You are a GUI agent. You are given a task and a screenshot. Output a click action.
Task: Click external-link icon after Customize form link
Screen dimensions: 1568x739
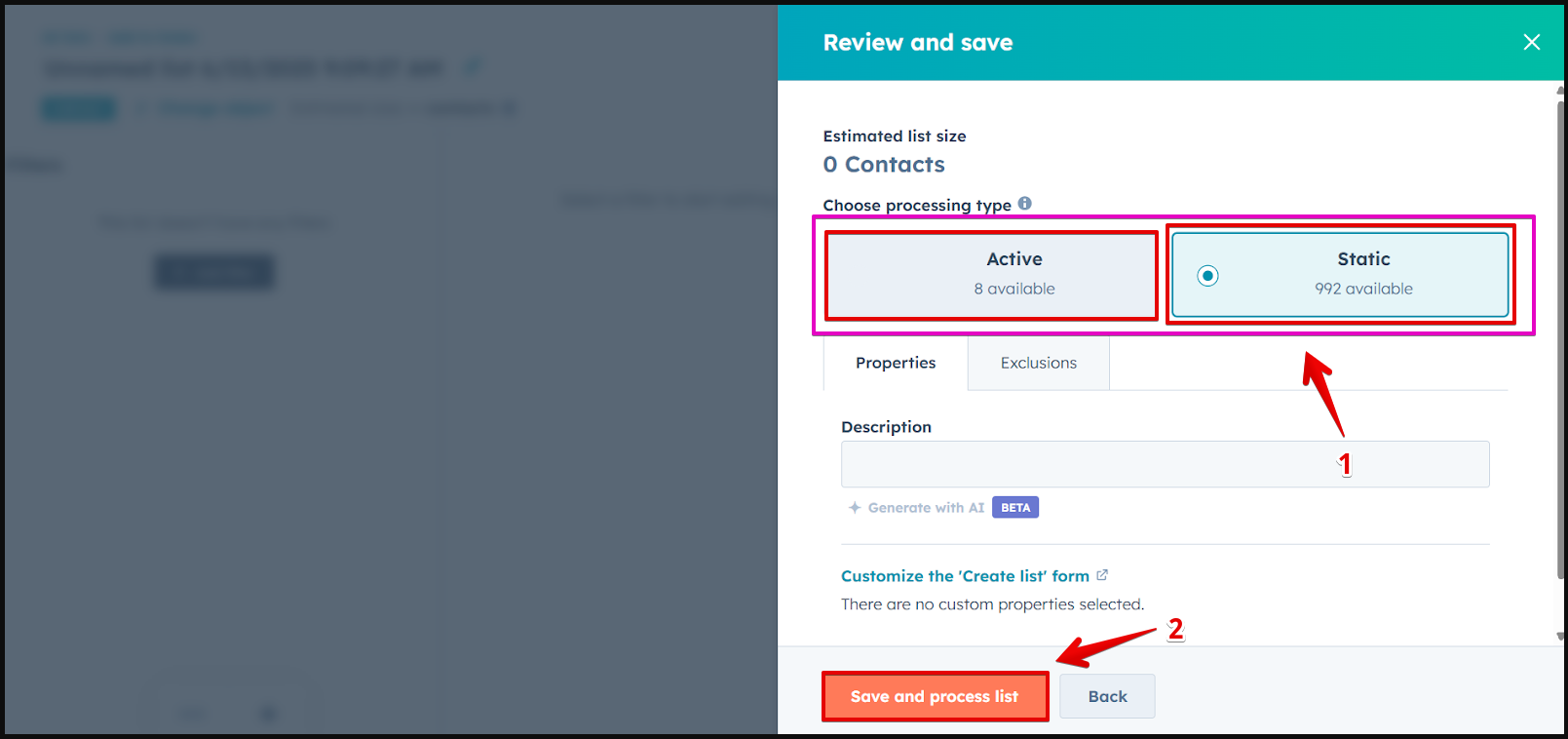coord(1102,575)
